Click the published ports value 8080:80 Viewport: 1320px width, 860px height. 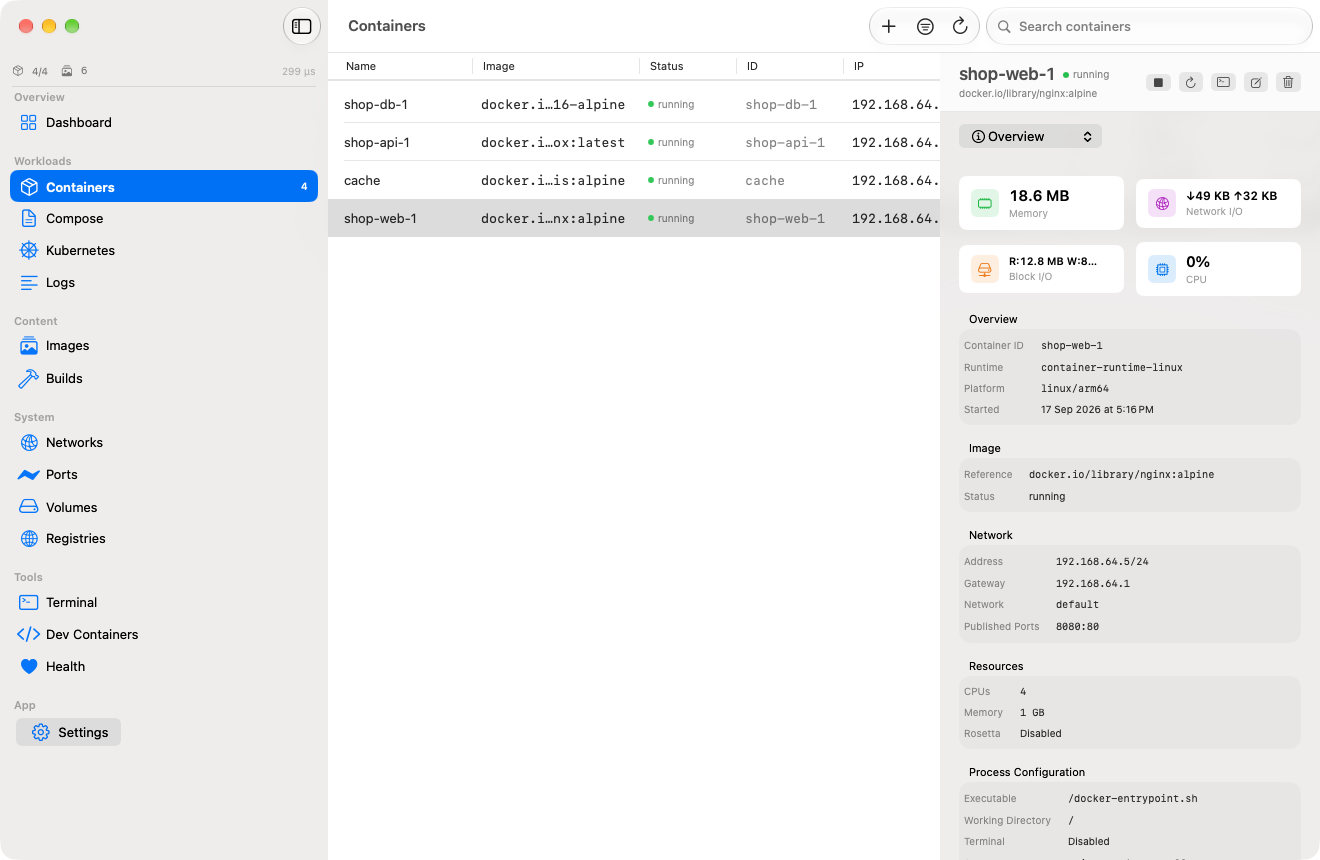[x=1078, y=627]
